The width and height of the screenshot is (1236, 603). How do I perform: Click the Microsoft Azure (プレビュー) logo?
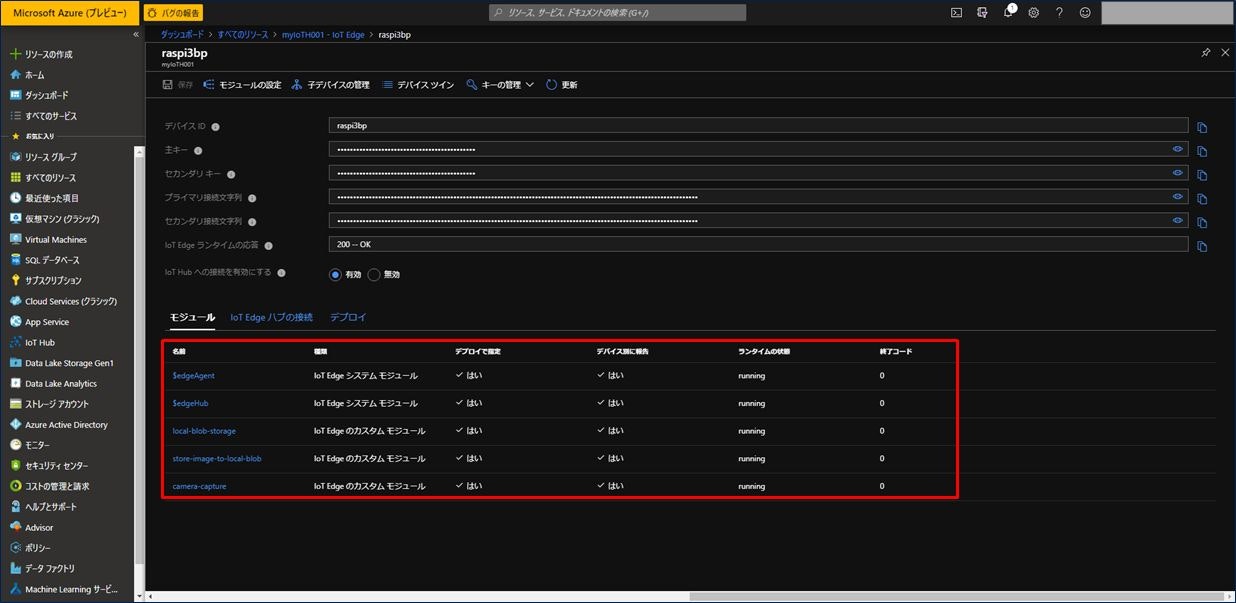point(69,13)
